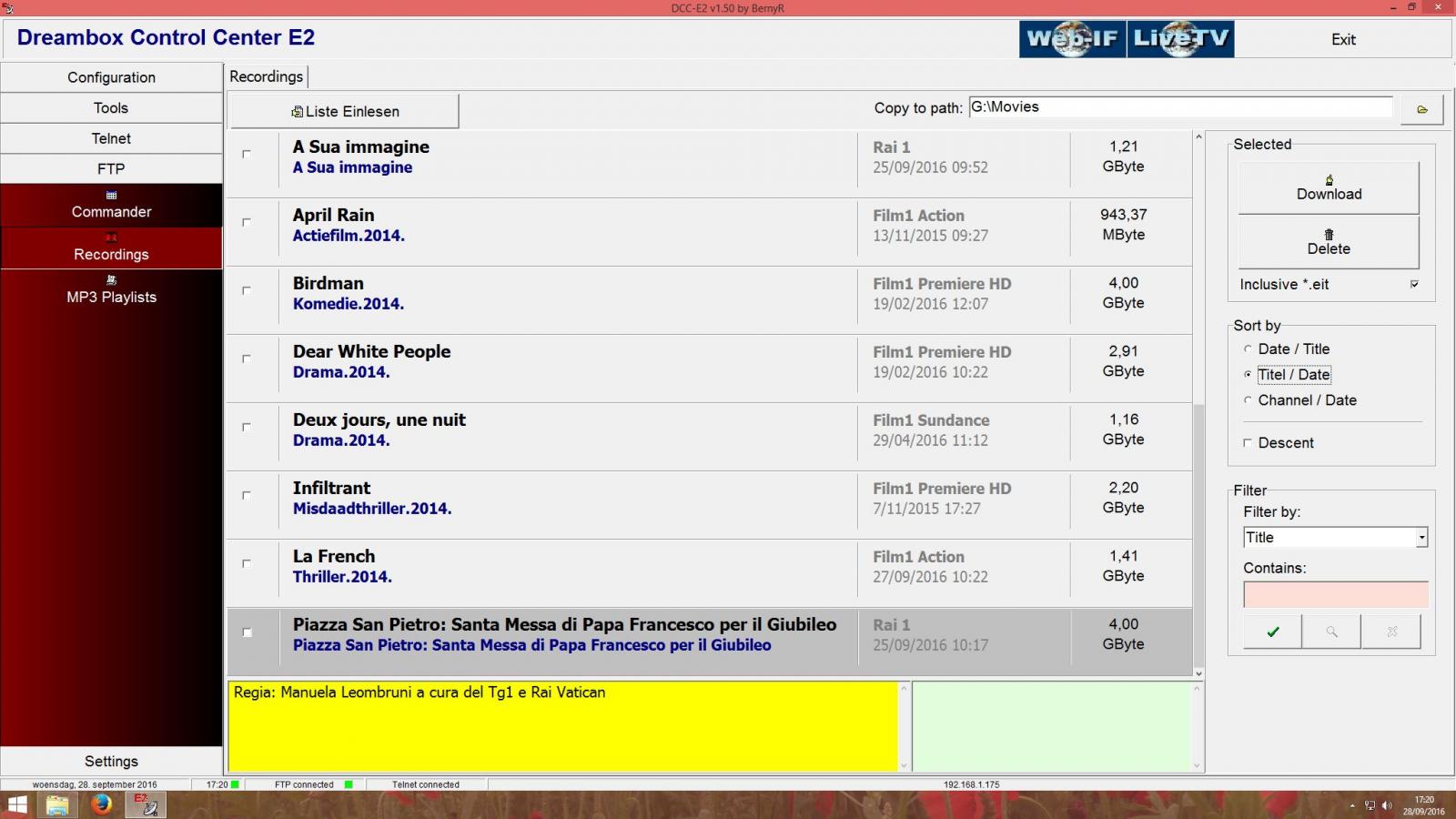Click Telnet connected status
Viewport: 1456px width, 819px height.
coord(426,784)
